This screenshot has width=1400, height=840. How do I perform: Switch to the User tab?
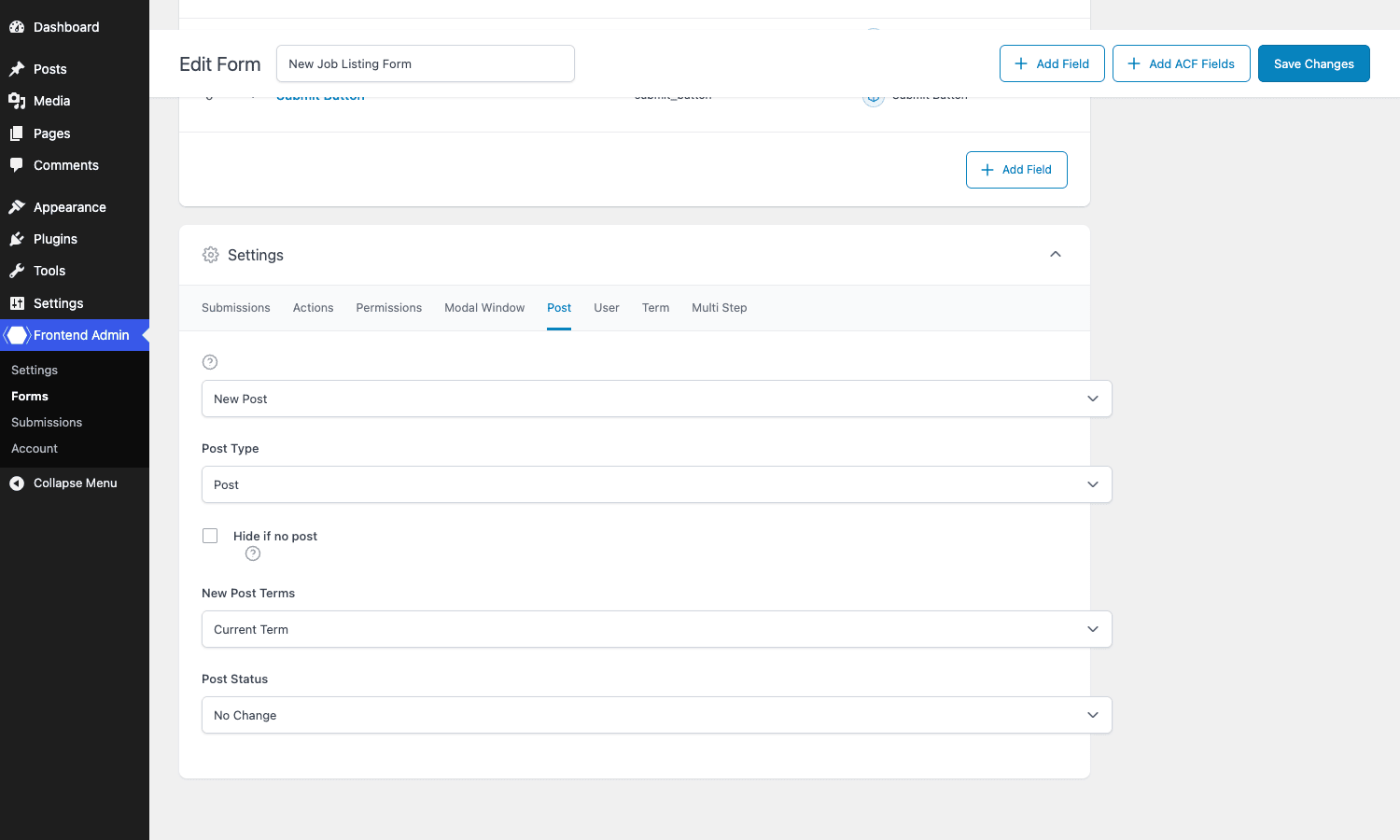(x=607, y=308)
